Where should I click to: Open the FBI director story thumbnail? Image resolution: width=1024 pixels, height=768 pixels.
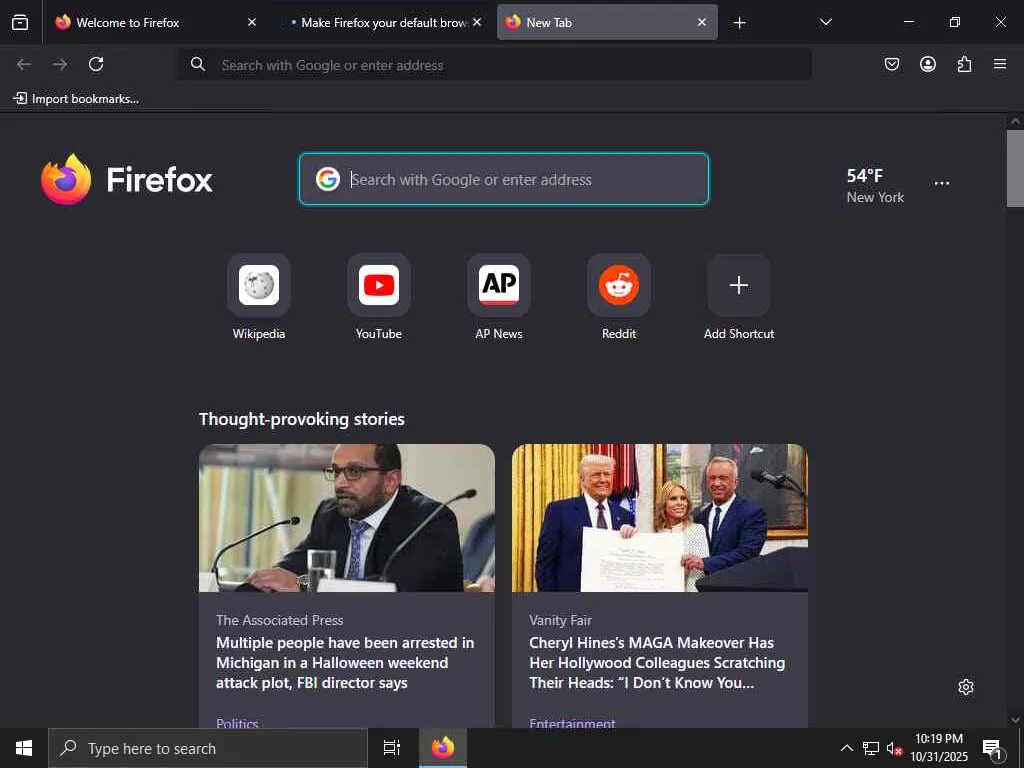[347, 518]
